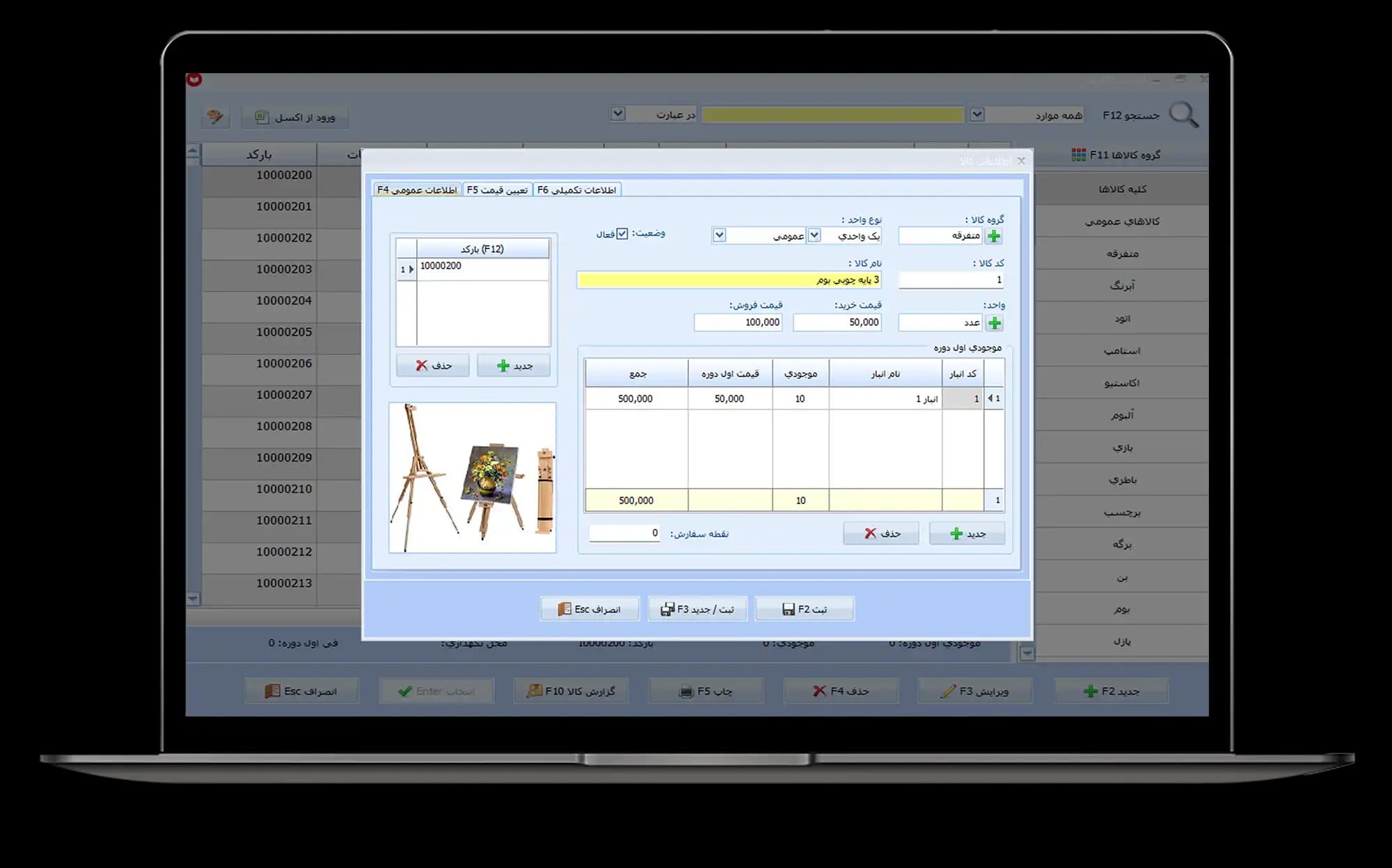Click the نام کالا yellow input field
This screenshot has width=1392, height=868.
(729, 280)
